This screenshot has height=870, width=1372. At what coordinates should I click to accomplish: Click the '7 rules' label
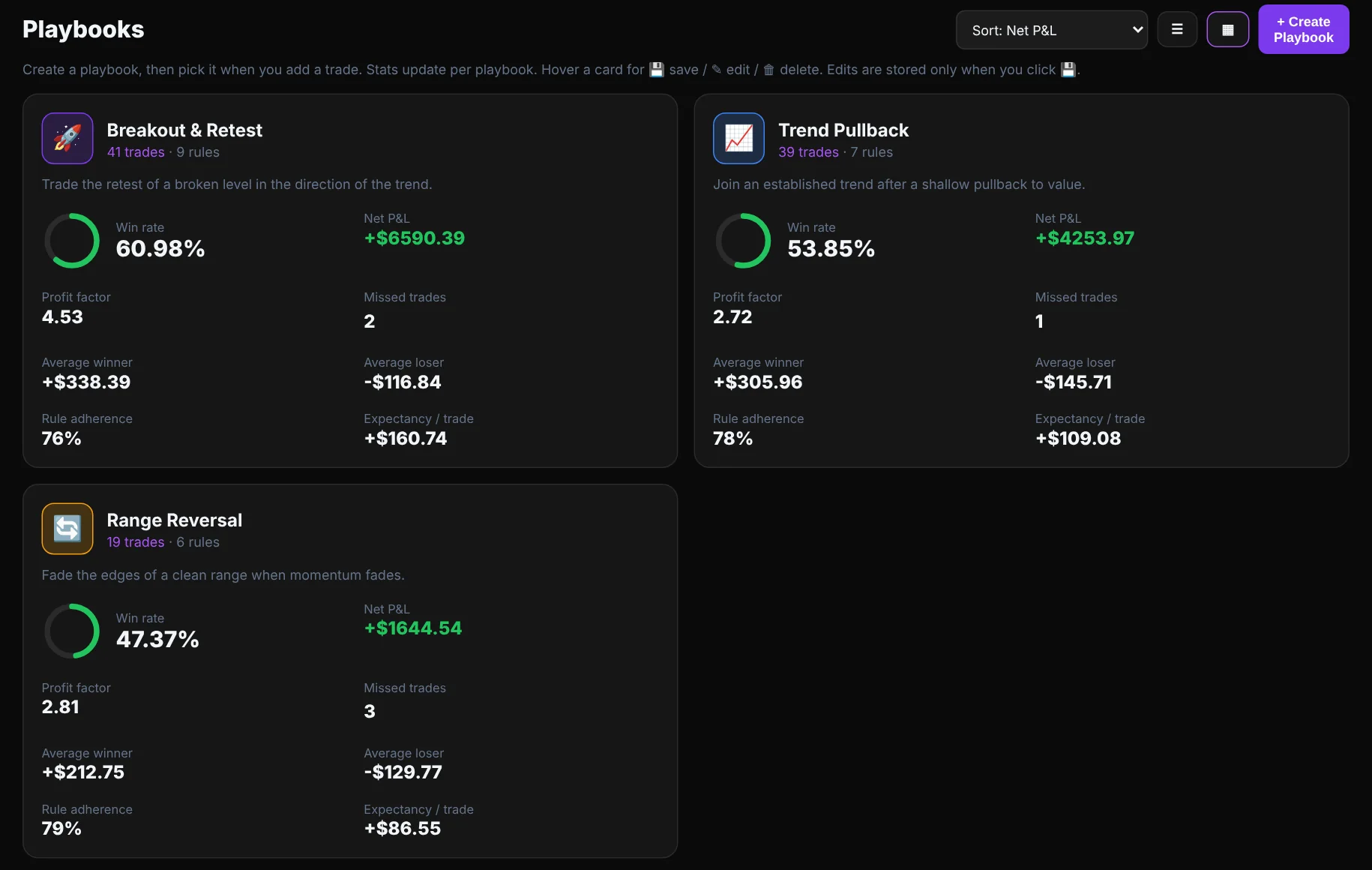872,152
